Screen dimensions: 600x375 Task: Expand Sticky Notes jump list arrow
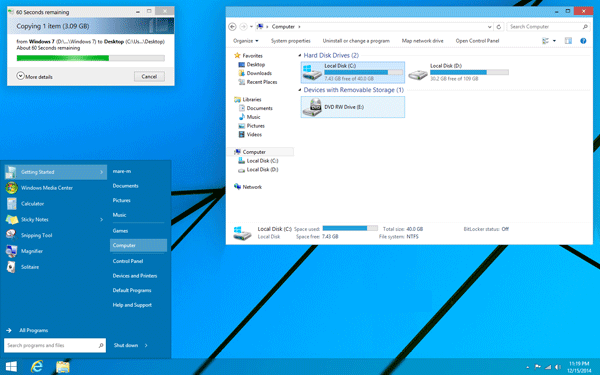point(101,220)
